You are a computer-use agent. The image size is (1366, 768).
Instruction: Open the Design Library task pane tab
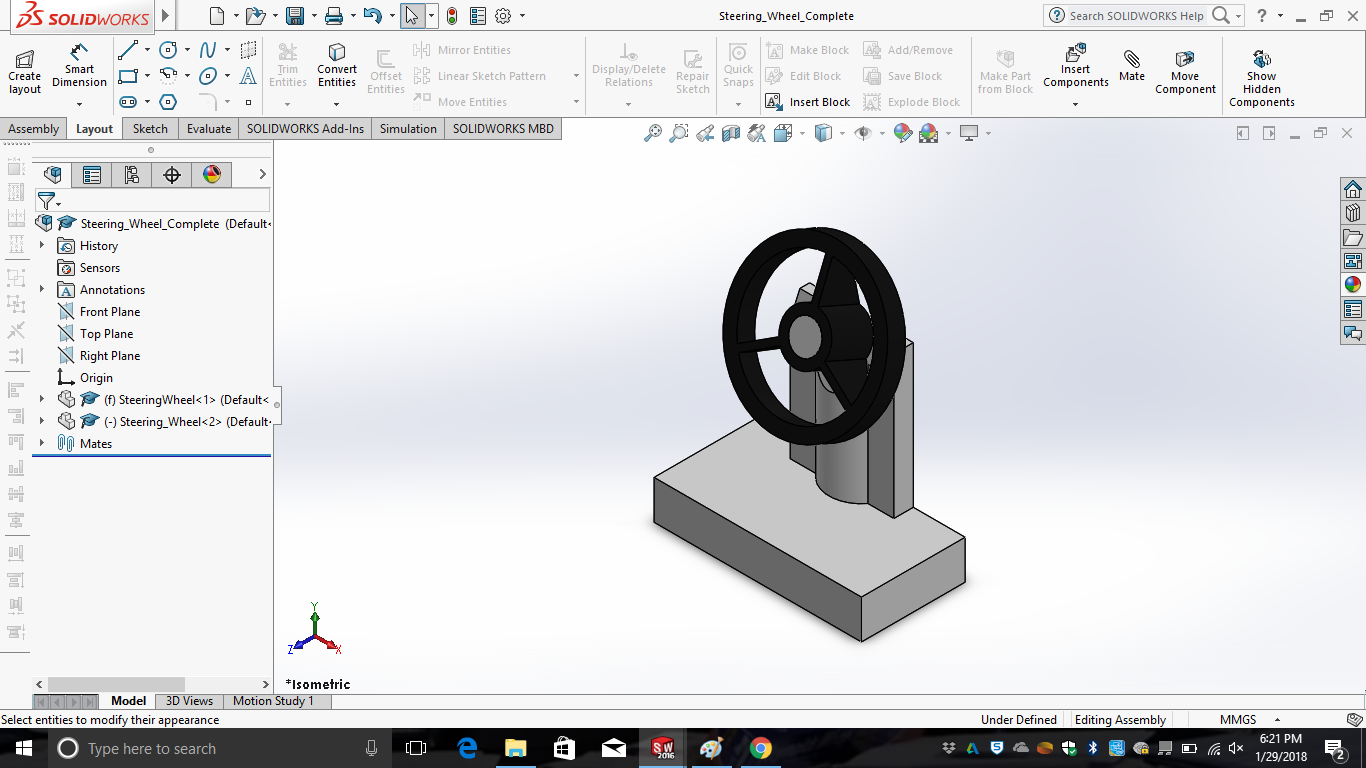(x=1353, y=213)
